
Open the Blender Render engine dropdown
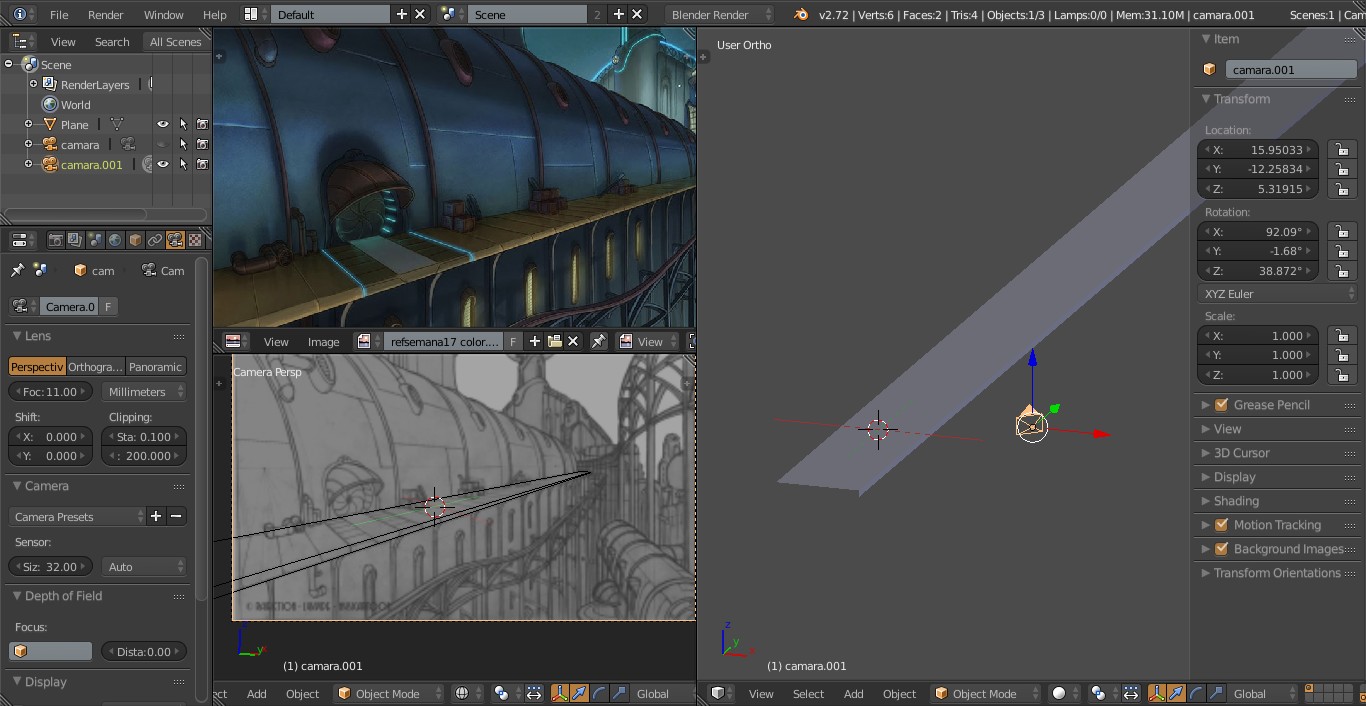point(720,14)
